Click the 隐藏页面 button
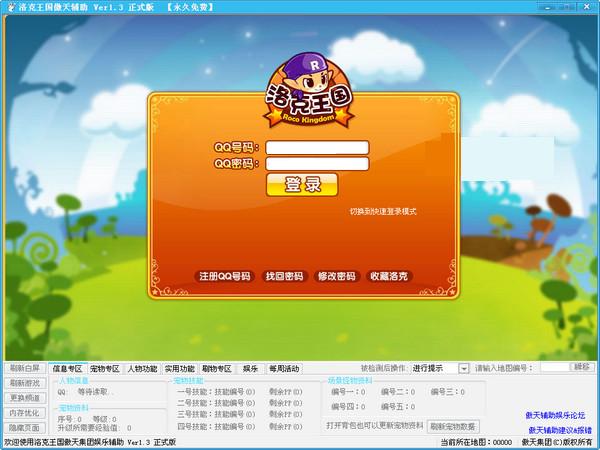Screen dimensions: 600x450 pos(24,428)
